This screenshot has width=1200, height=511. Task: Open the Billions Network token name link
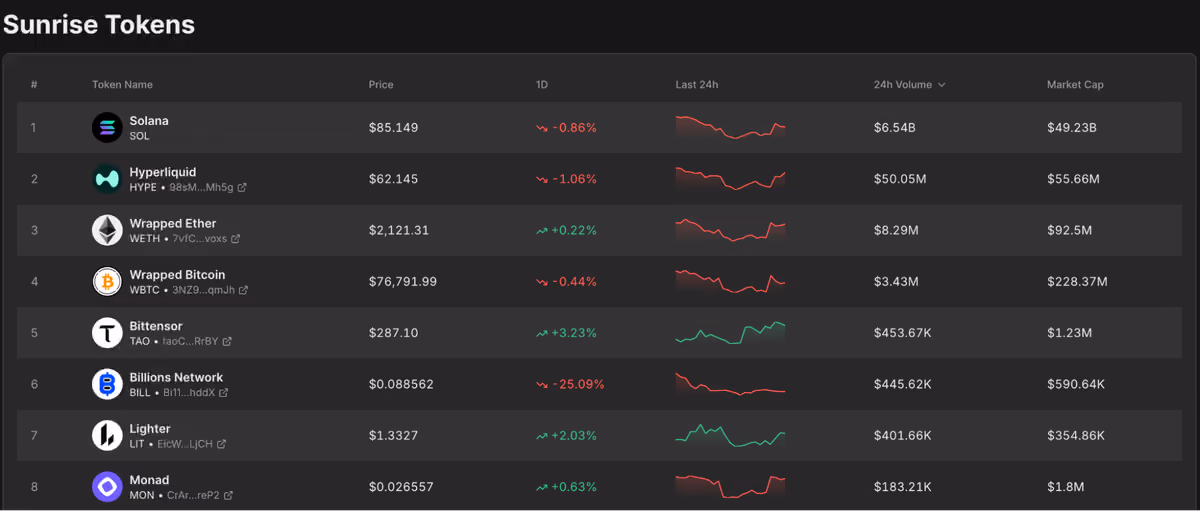[x=176, y=377]
